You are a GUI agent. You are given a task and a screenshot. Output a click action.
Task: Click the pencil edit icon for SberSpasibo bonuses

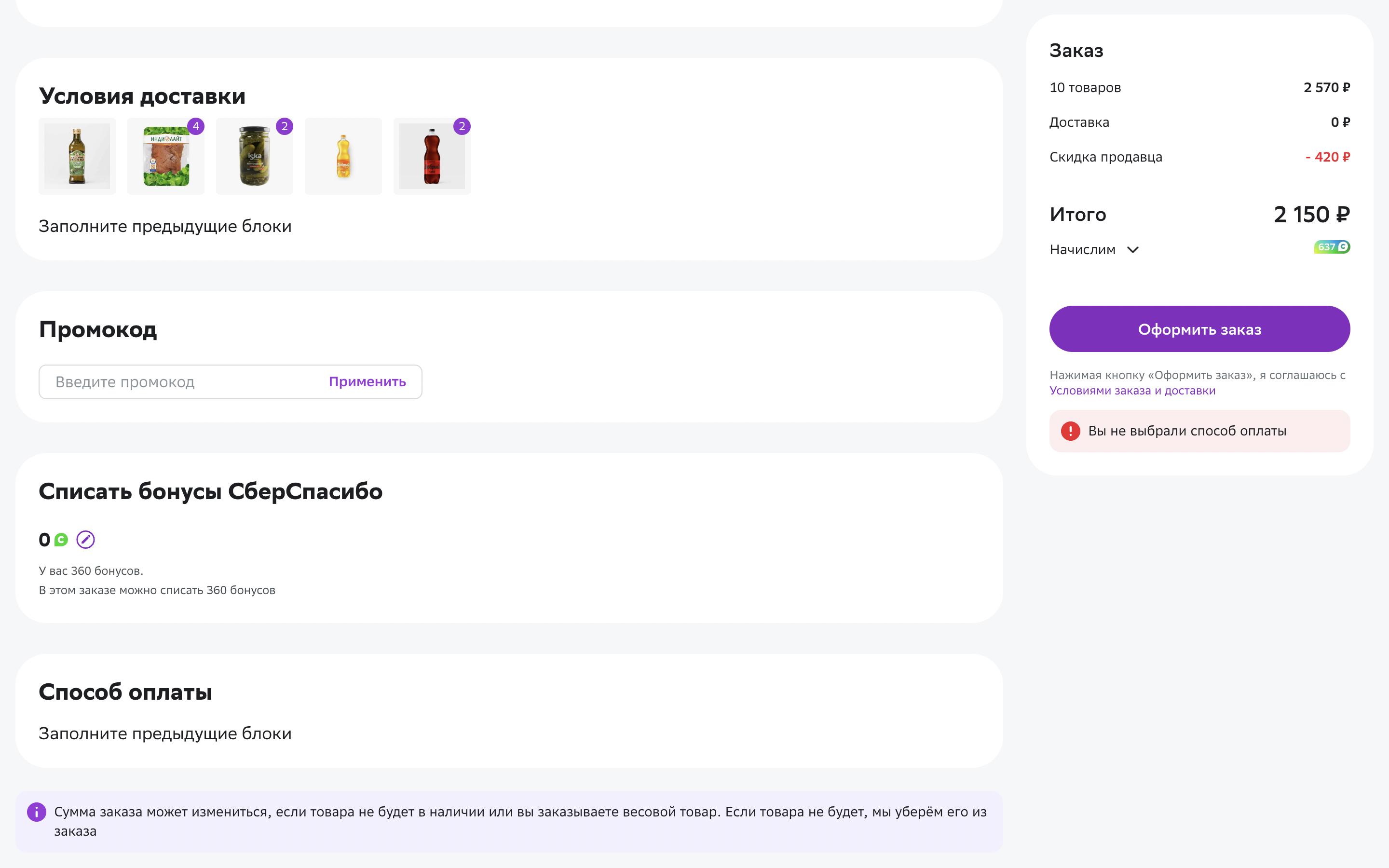pyautogui.click(x=85, y=540)
